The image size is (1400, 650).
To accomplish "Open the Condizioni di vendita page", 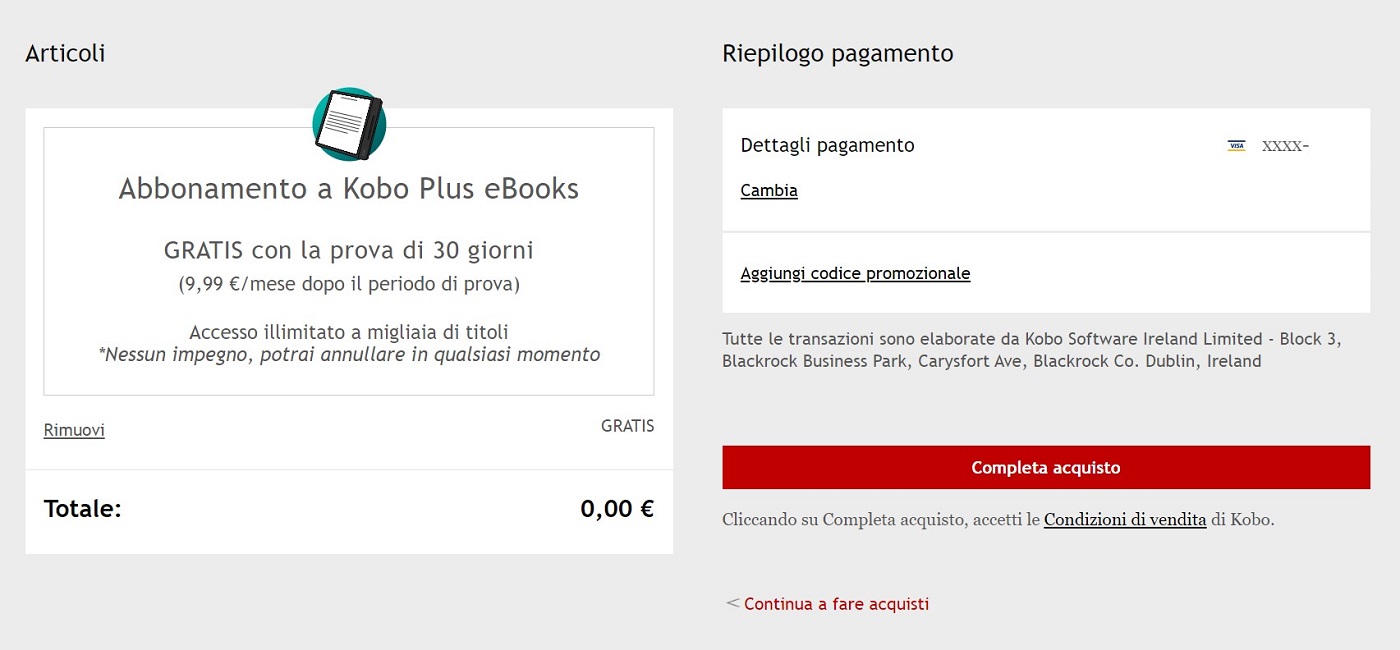I will coord(1125,519).
